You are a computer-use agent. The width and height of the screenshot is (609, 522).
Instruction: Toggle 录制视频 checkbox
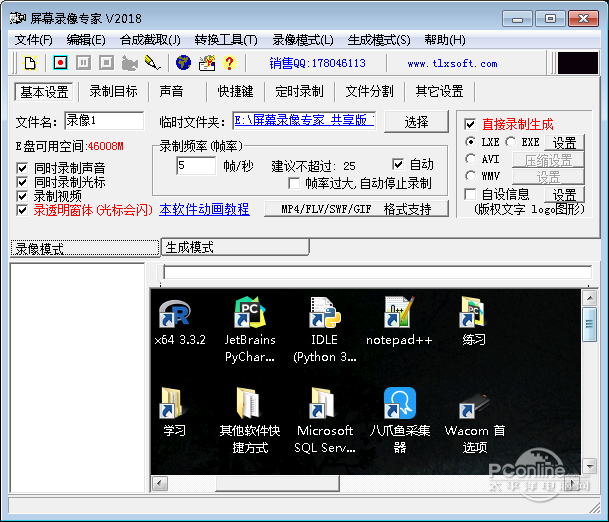click(x=22, y=196)
